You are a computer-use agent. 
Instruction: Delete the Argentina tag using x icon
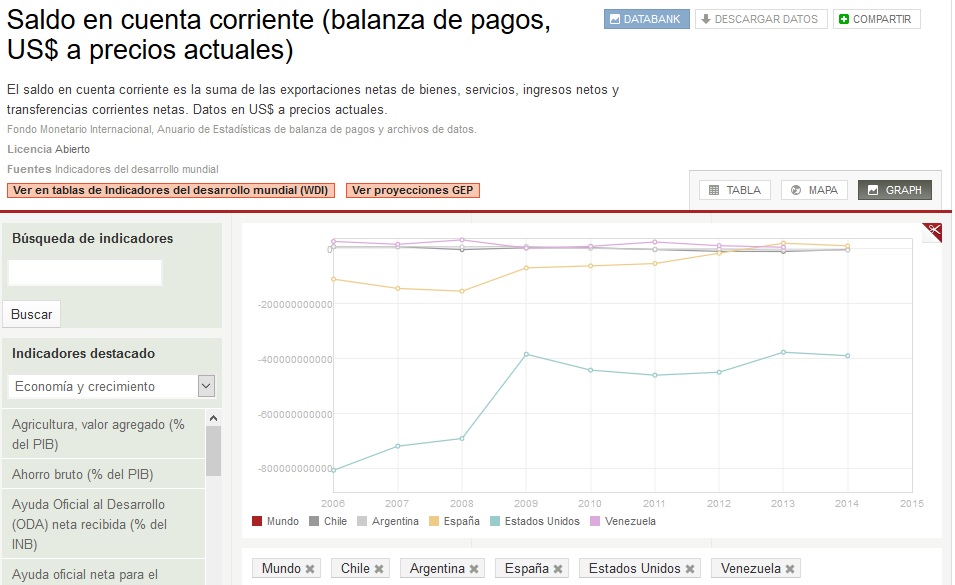474,569
